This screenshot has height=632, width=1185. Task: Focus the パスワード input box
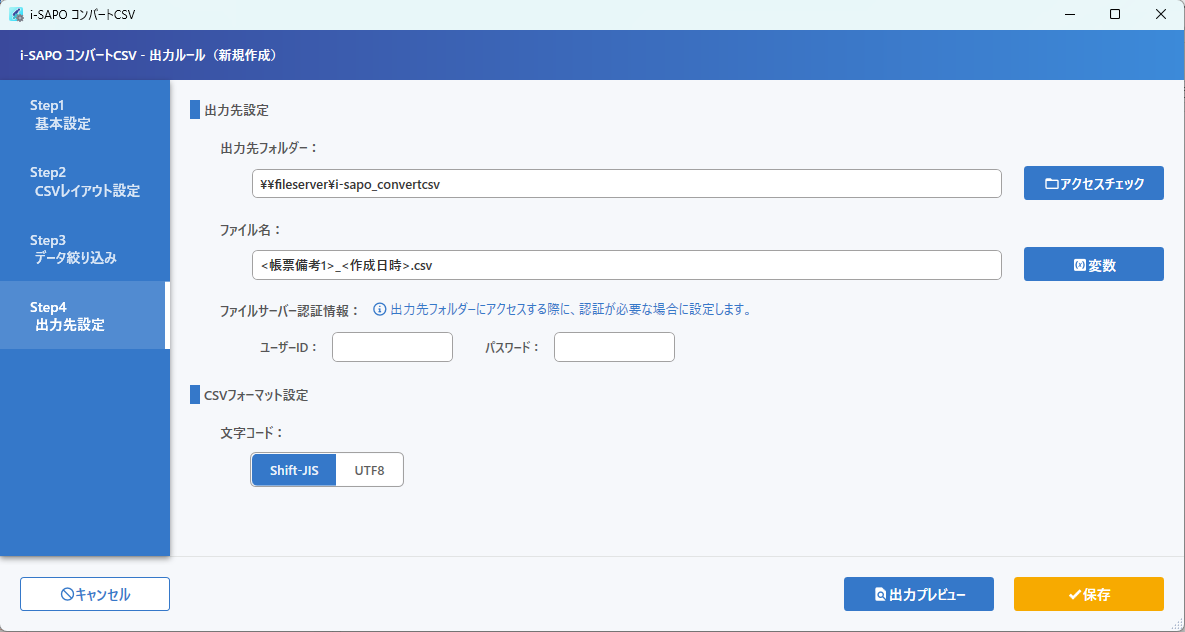614,347
